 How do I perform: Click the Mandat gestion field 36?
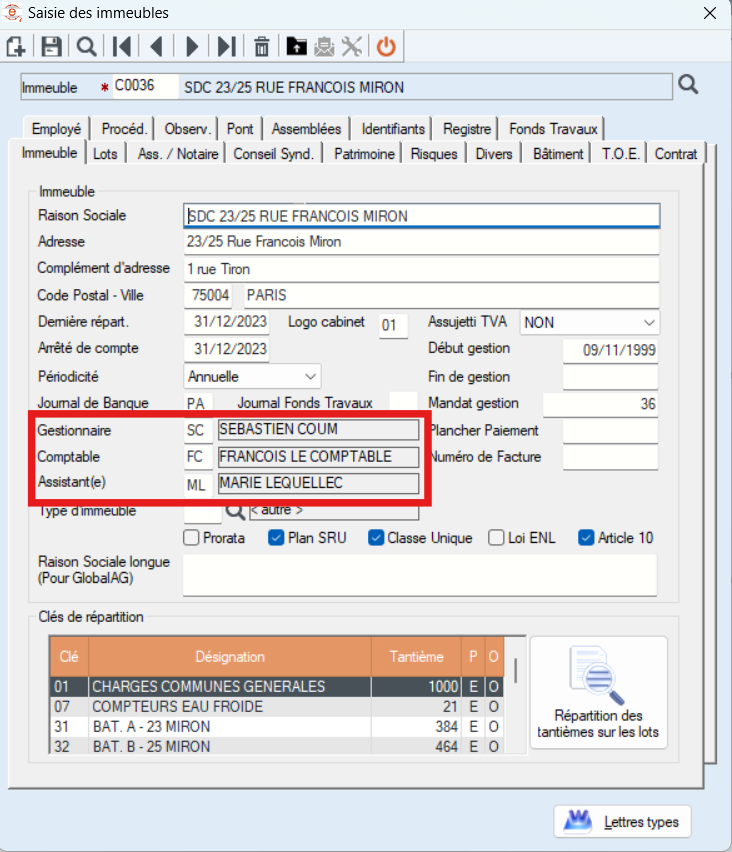(x=600, y=404)
